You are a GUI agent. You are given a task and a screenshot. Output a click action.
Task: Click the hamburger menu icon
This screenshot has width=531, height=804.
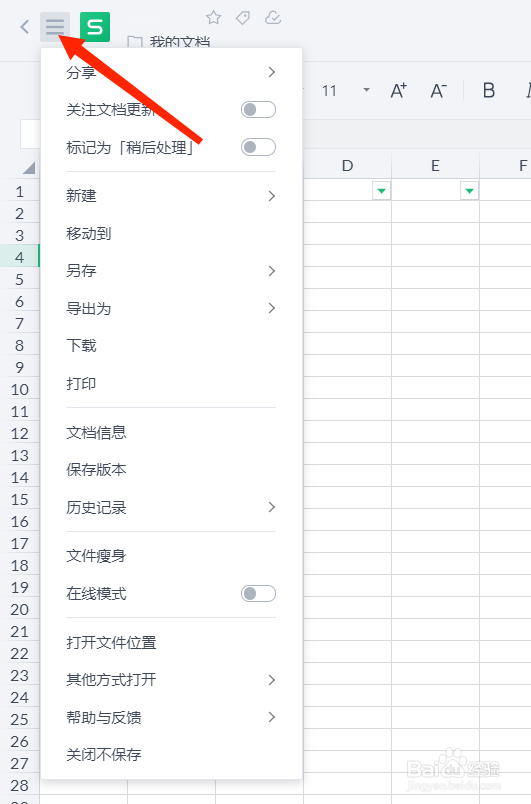55,26
